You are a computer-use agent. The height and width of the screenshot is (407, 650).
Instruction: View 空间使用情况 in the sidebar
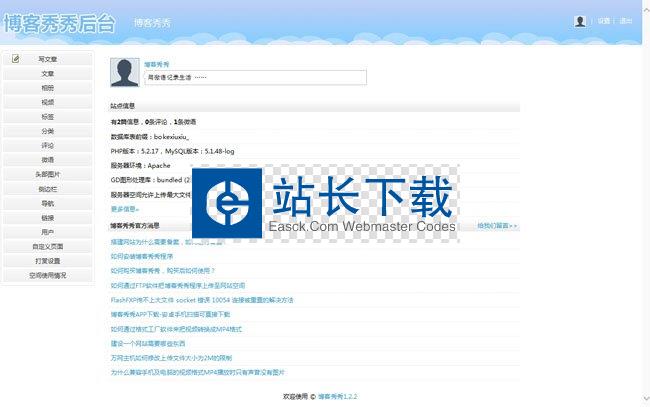pyautogui.click(x=48, y=275)
